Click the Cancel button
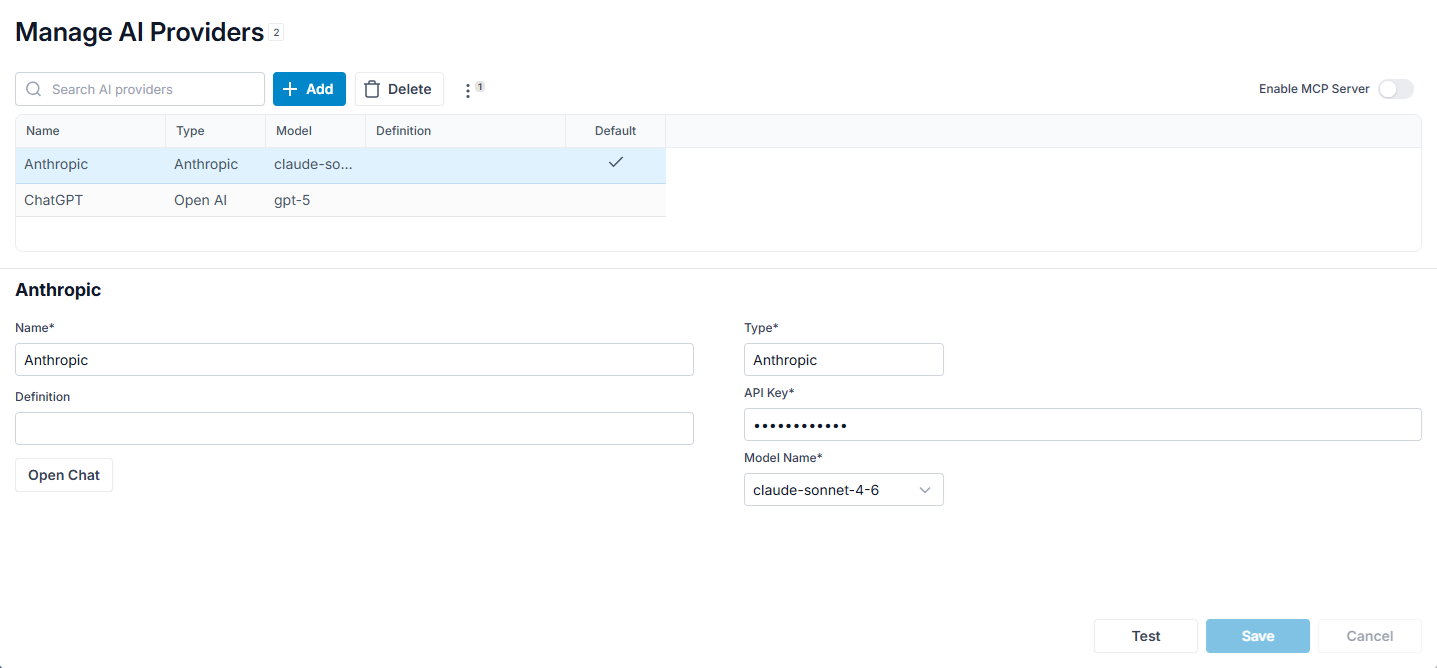Image resolution: width=1437 pixels, height=668 pixels. pyautogui.click(x=1370, y=636)
